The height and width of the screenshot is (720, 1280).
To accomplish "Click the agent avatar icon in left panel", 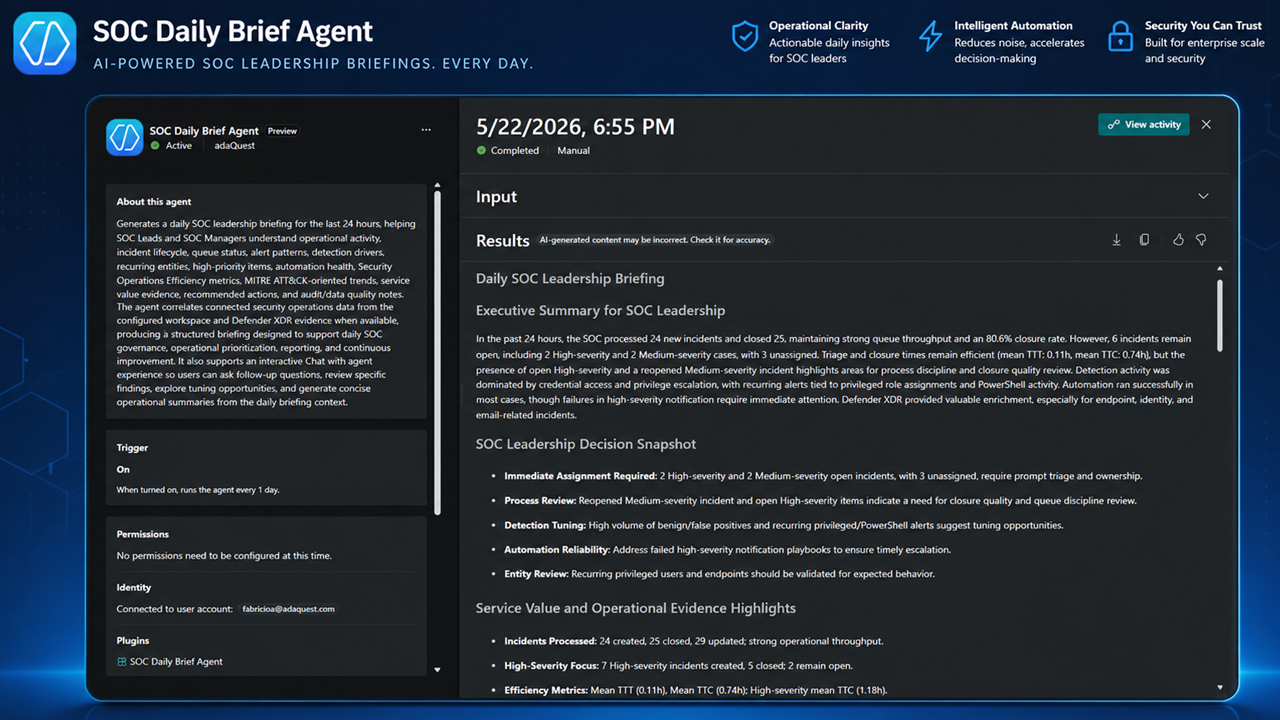I will [125, 137].
